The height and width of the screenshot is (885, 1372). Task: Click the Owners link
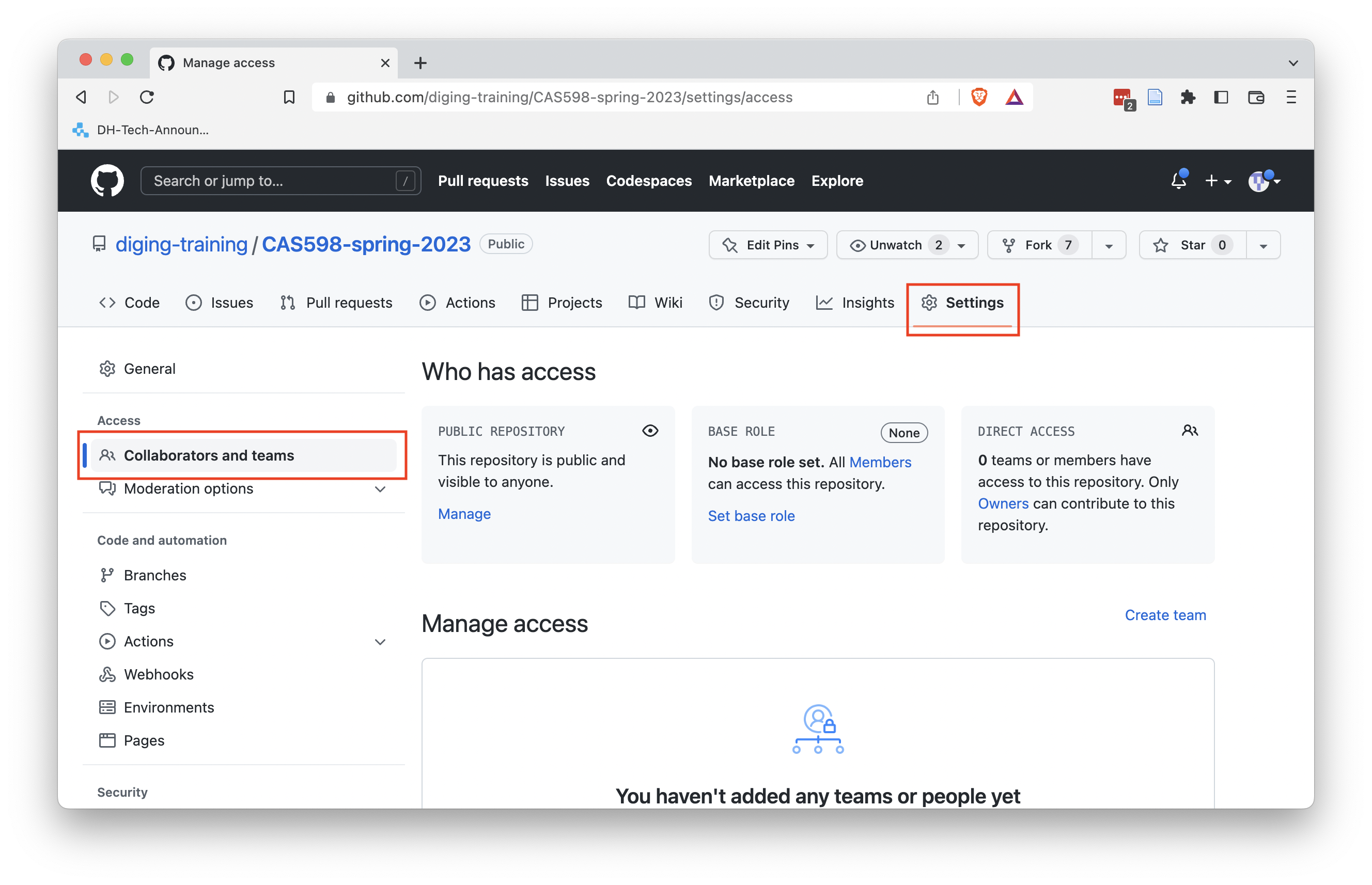1003,503
